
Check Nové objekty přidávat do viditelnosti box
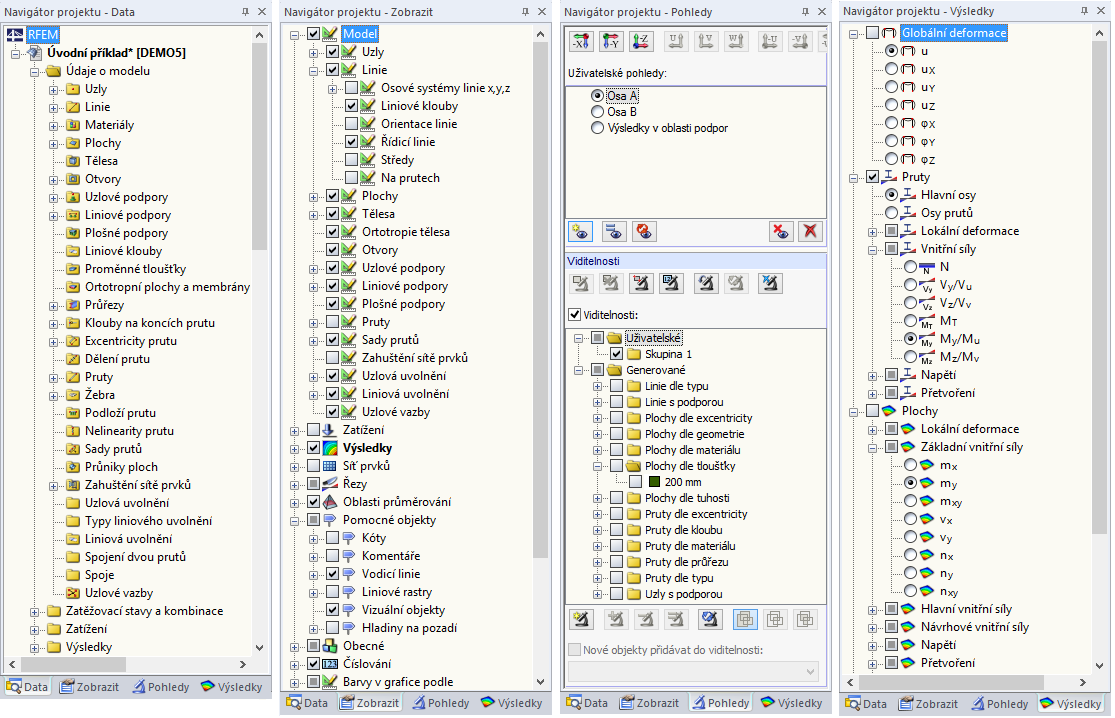click(x=575, y=650)
